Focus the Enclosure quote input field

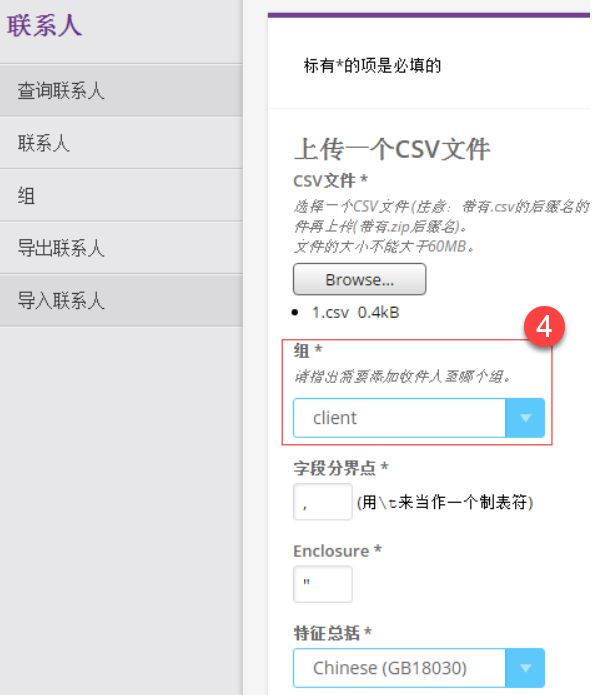coord(323,584)
